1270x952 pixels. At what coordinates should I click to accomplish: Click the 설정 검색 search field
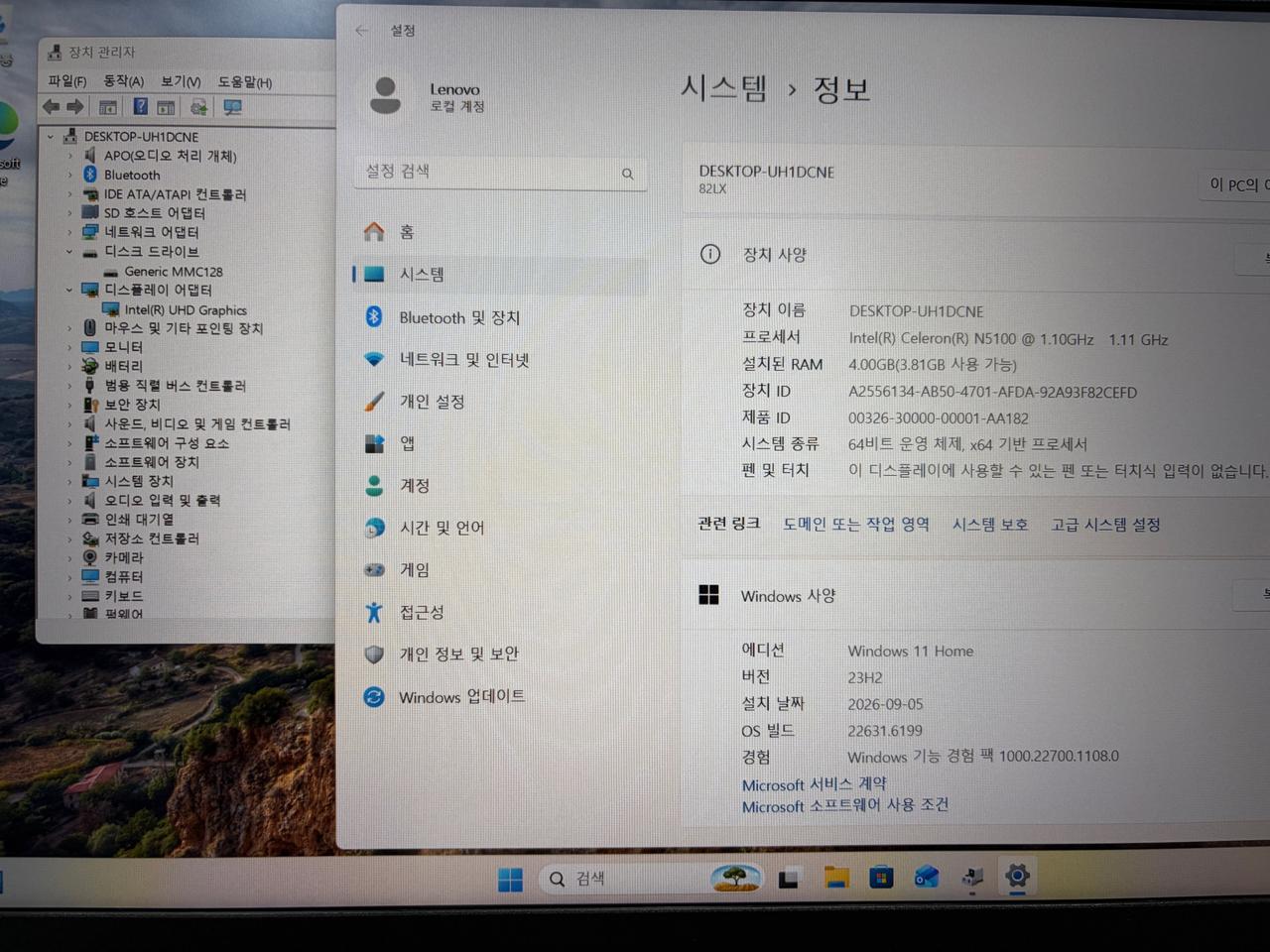click(499, 173)
